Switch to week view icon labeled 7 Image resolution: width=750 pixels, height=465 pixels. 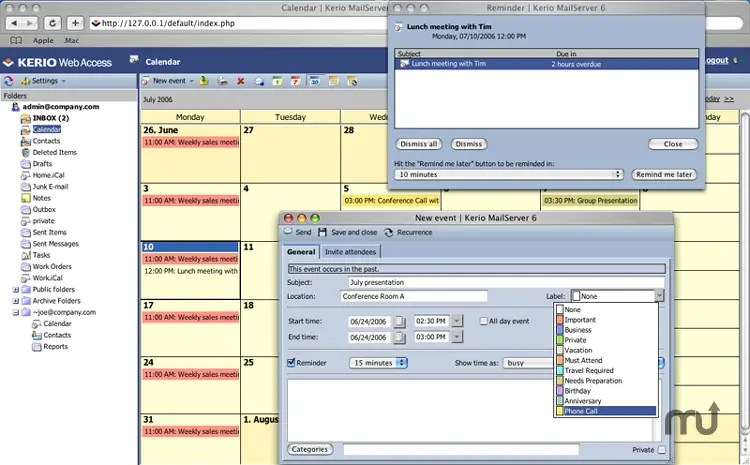pos(295,81)
